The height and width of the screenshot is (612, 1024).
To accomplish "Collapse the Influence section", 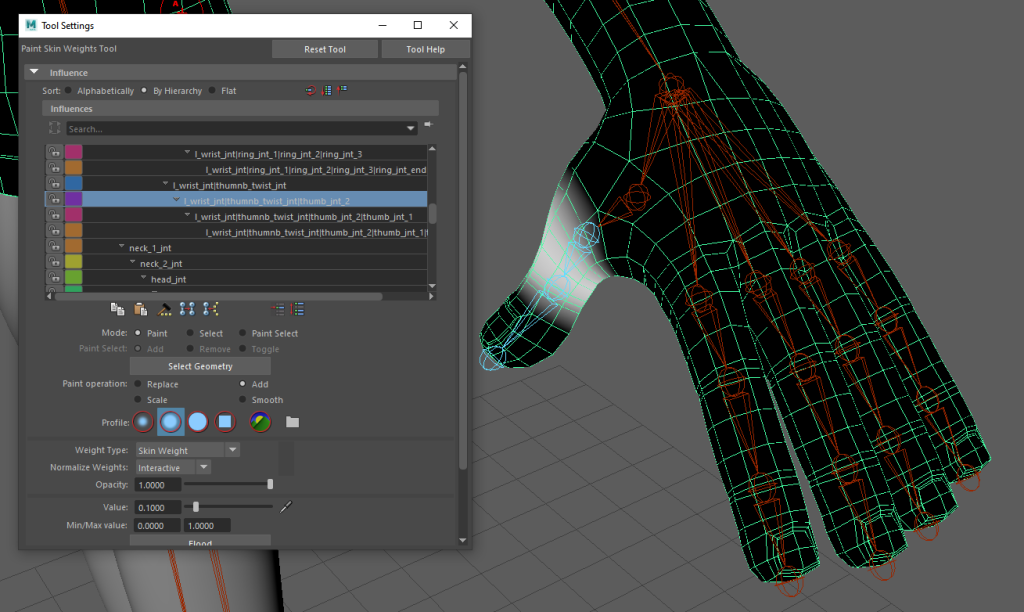I will pyautogui.click(x=35, y=72).
